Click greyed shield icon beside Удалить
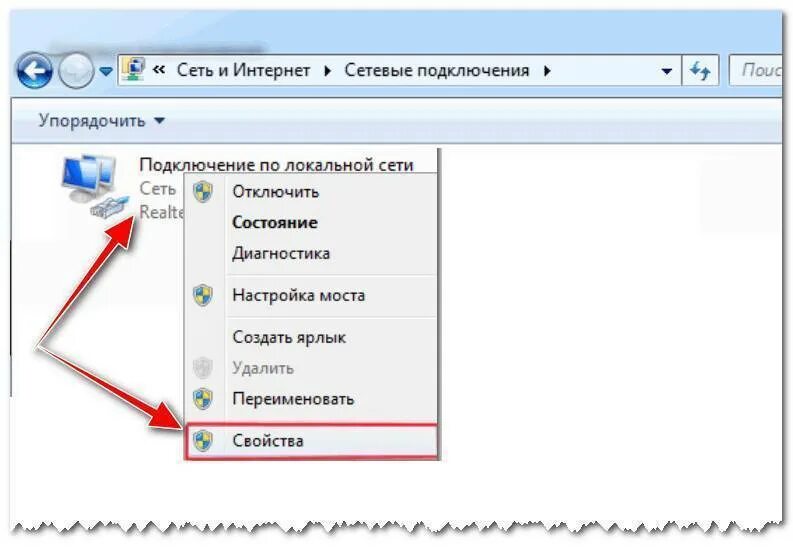The image size is (793, 549). [203, 368]
